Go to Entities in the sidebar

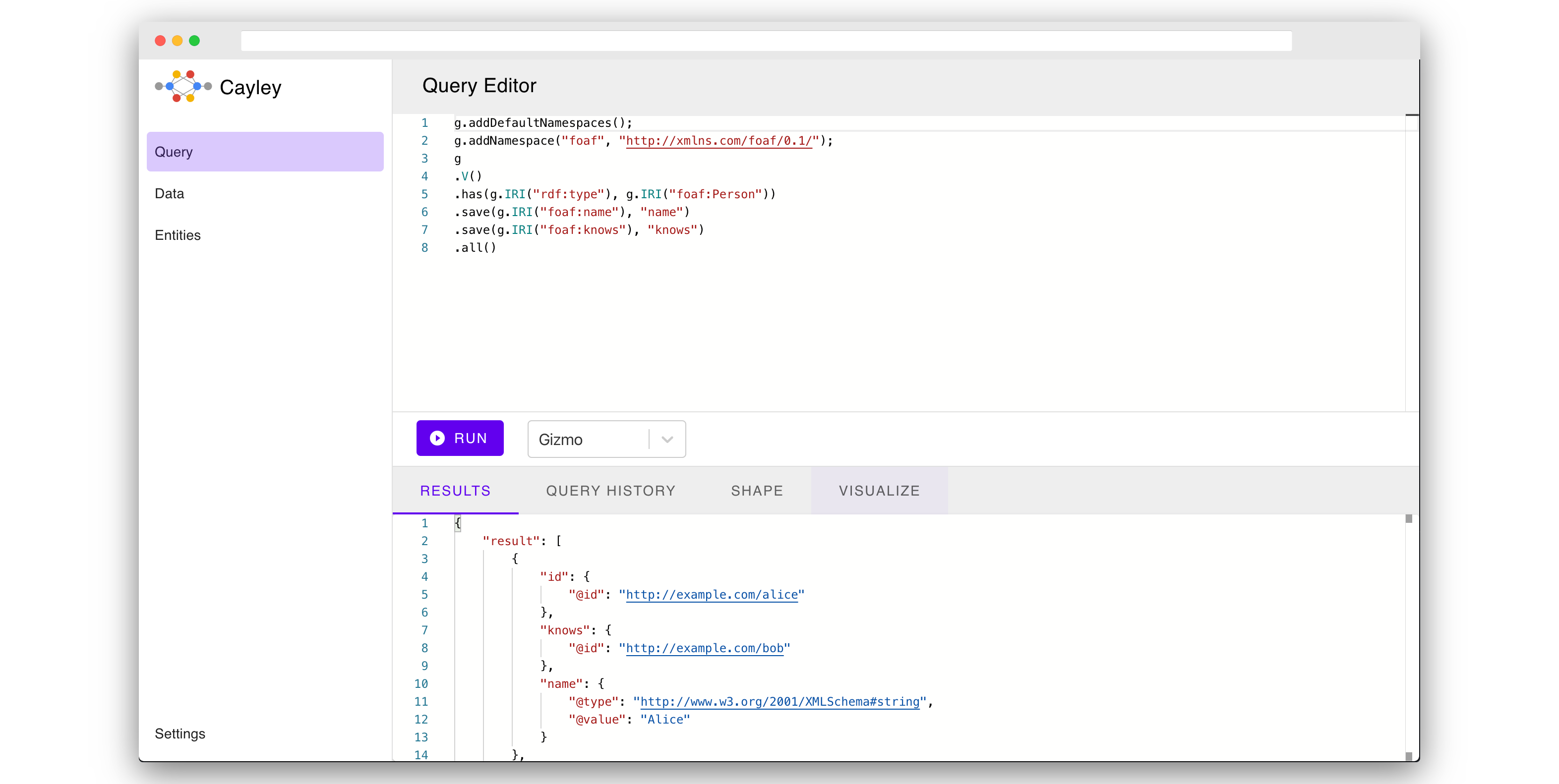coord(265,235)
